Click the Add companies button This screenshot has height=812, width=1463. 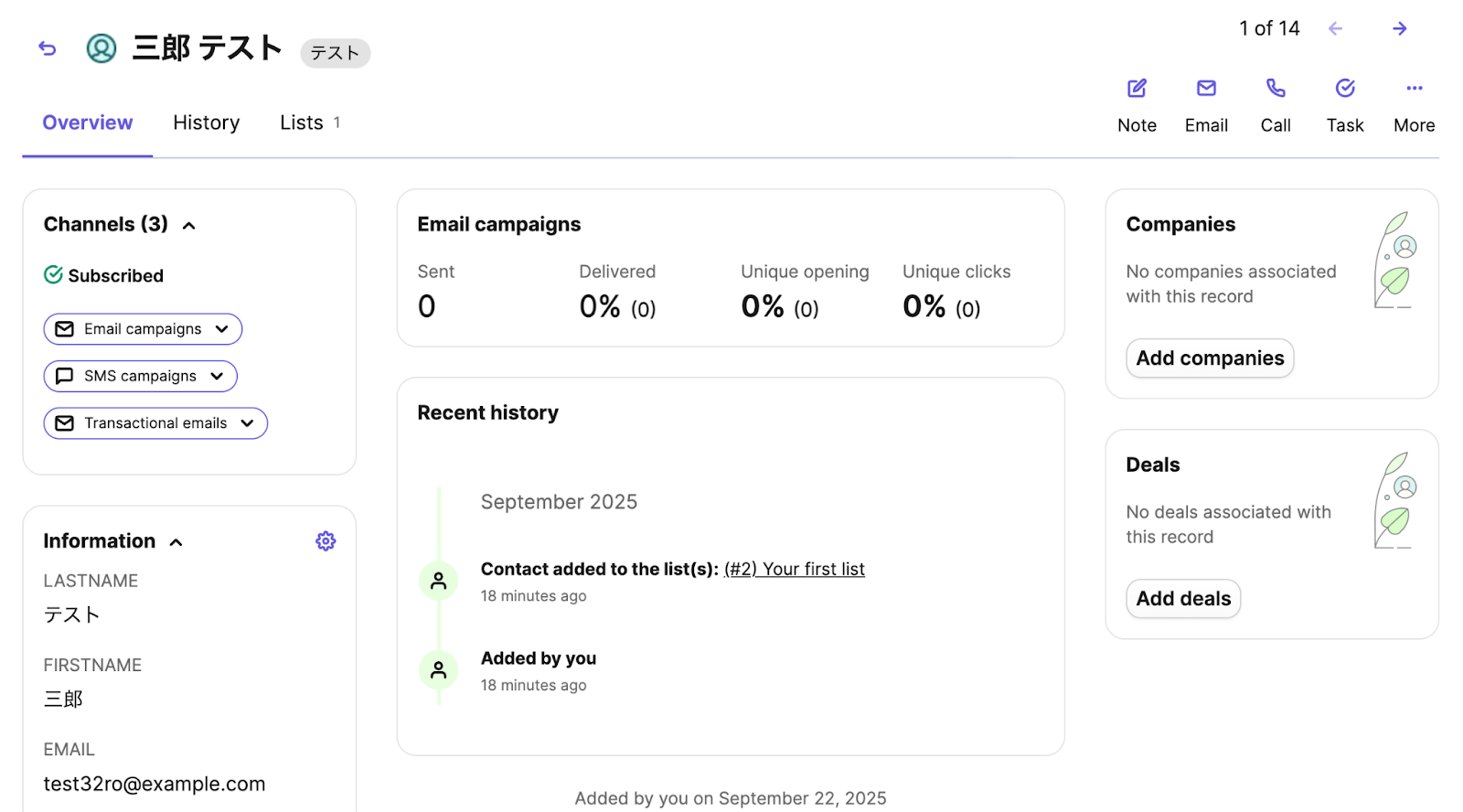1209,358
